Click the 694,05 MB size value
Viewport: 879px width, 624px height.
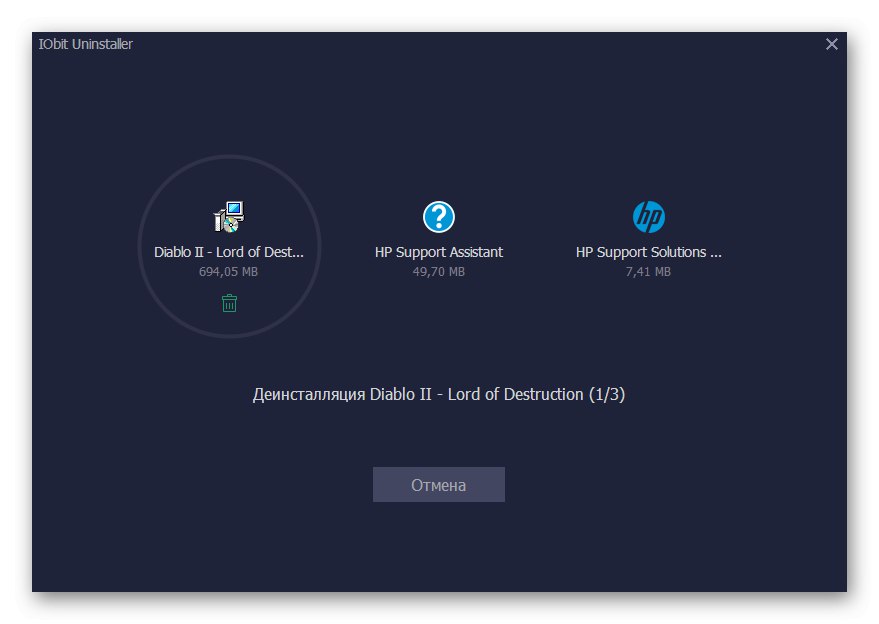coord(228,272)
